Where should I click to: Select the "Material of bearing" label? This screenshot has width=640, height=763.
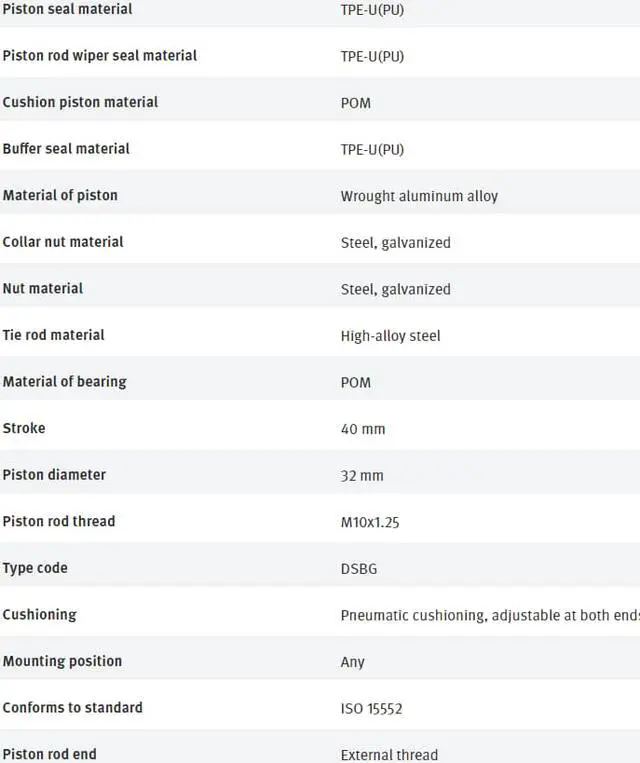[x=64, y=381]
